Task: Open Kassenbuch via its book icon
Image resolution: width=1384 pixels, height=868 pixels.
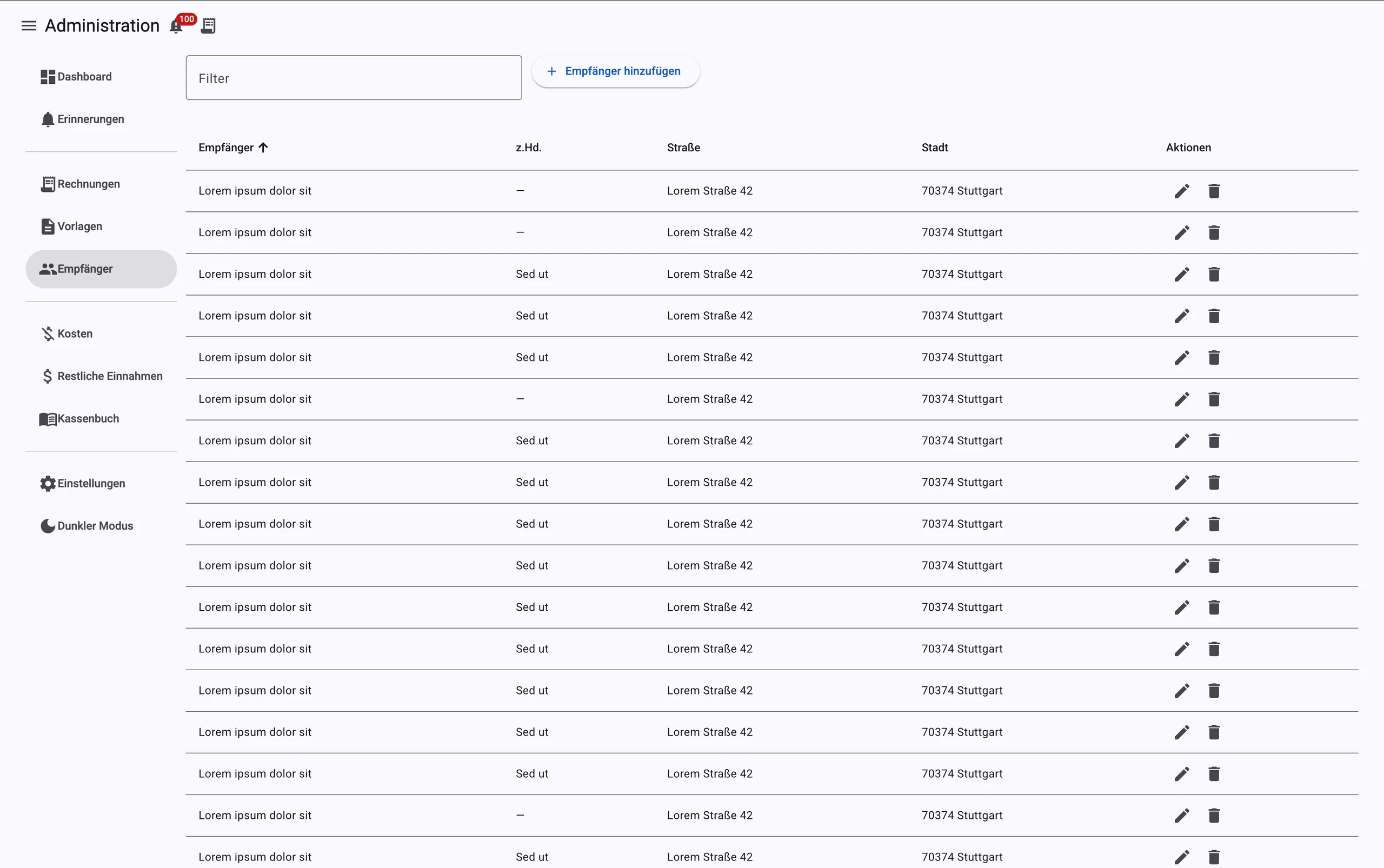Action: (x=48, y=419)
